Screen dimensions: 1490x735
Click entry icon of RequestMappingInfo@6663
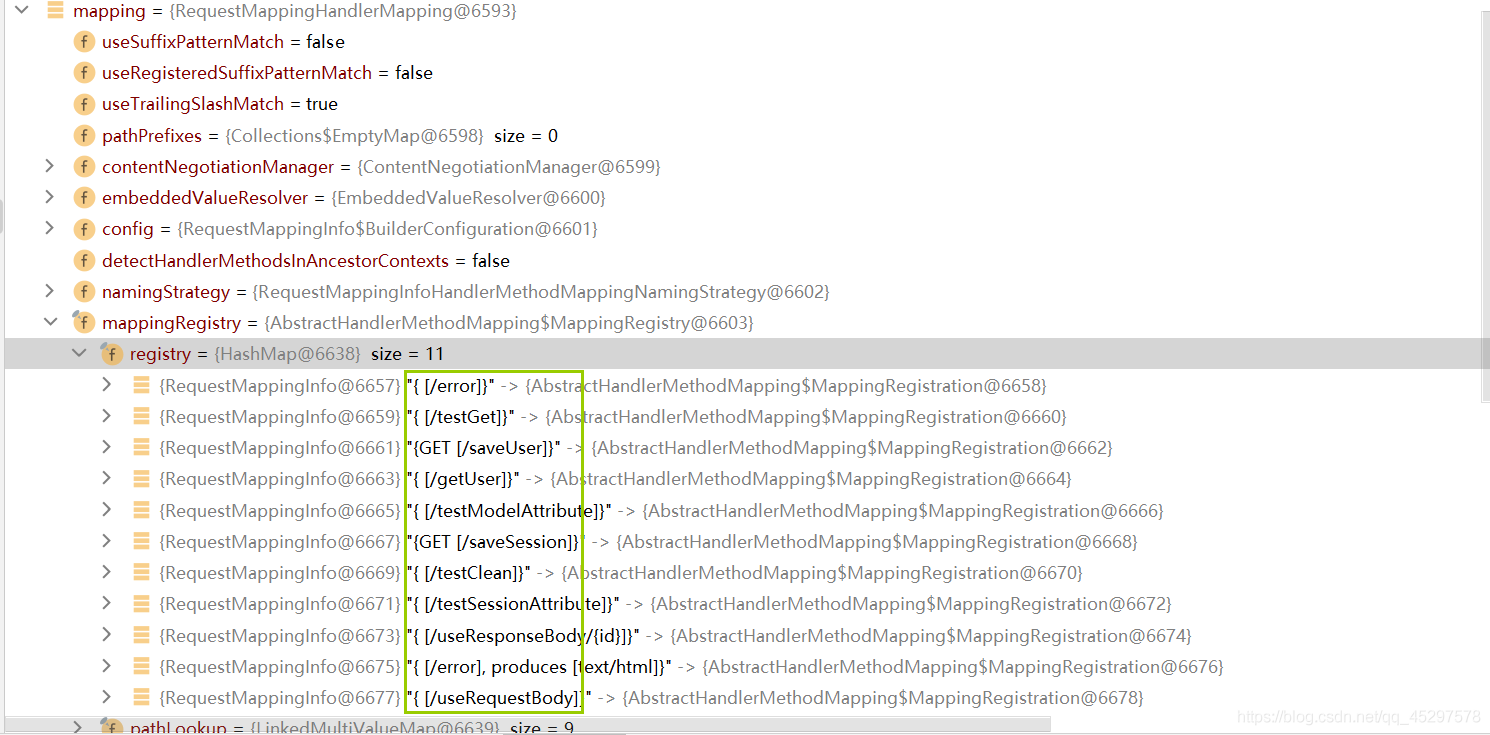141,478
